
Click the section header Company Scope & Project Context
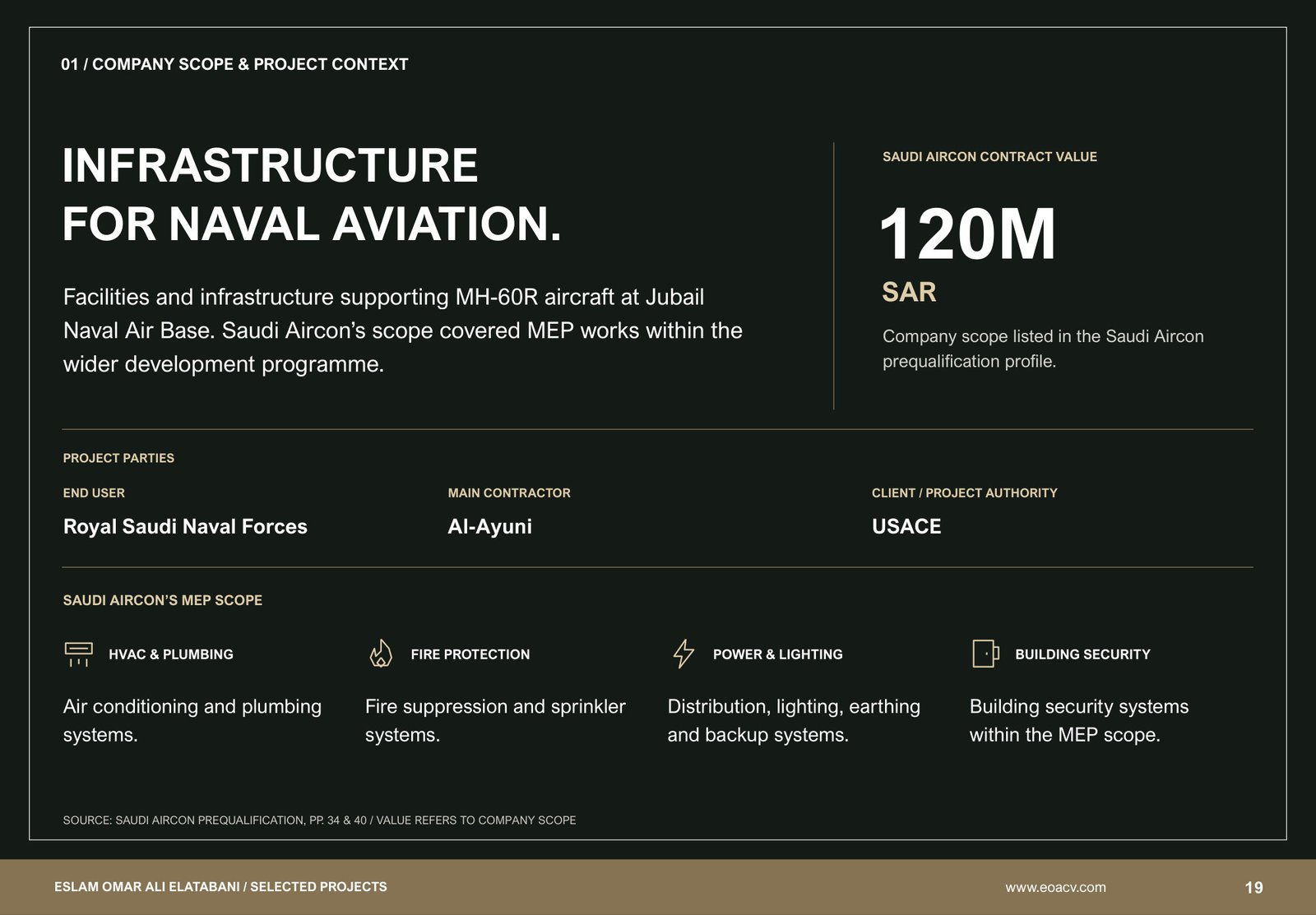(x=234, y=64)
